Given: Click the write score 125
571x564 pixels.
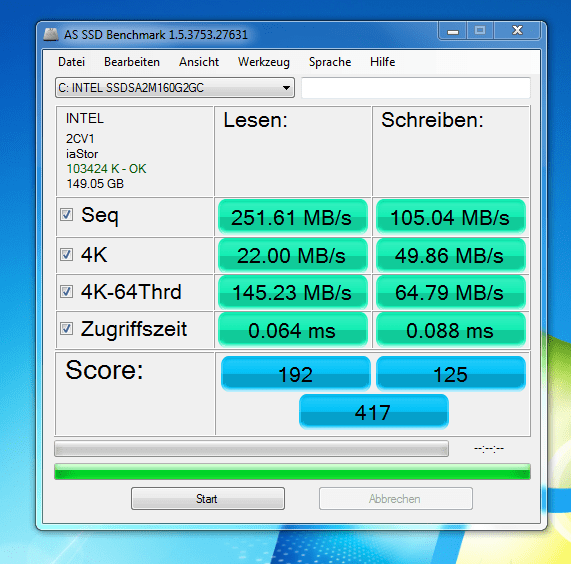Looking at the screenshot, I should pos(450,374).
